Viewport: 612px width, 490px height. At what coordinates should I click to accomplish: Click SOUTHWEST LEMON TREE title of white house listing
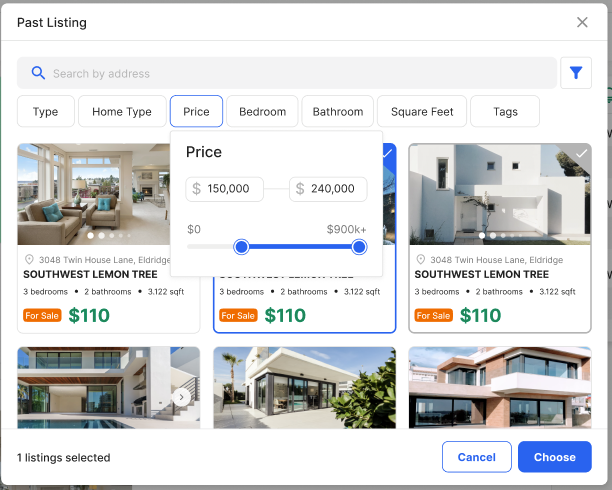pyautogui.click(x=482, y=274)
